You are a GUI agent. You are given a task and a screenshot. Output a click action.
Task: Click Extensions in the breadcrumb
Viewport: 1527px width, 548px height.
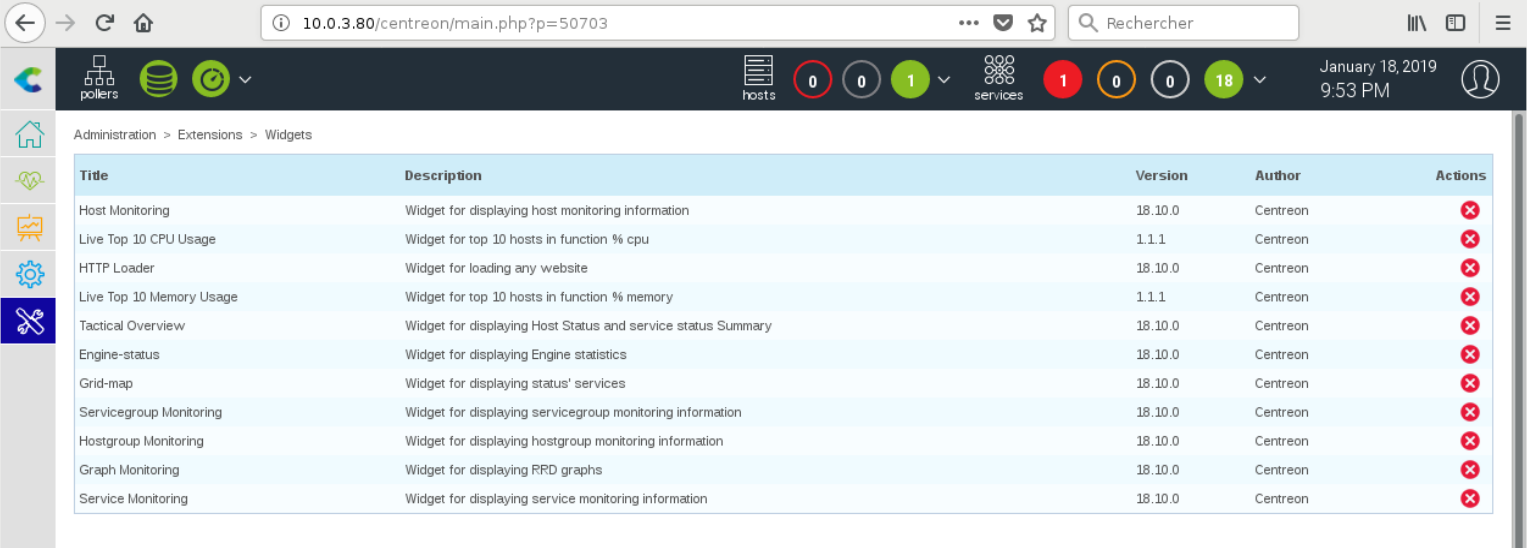pyautogui.click(x=210, y=135)
